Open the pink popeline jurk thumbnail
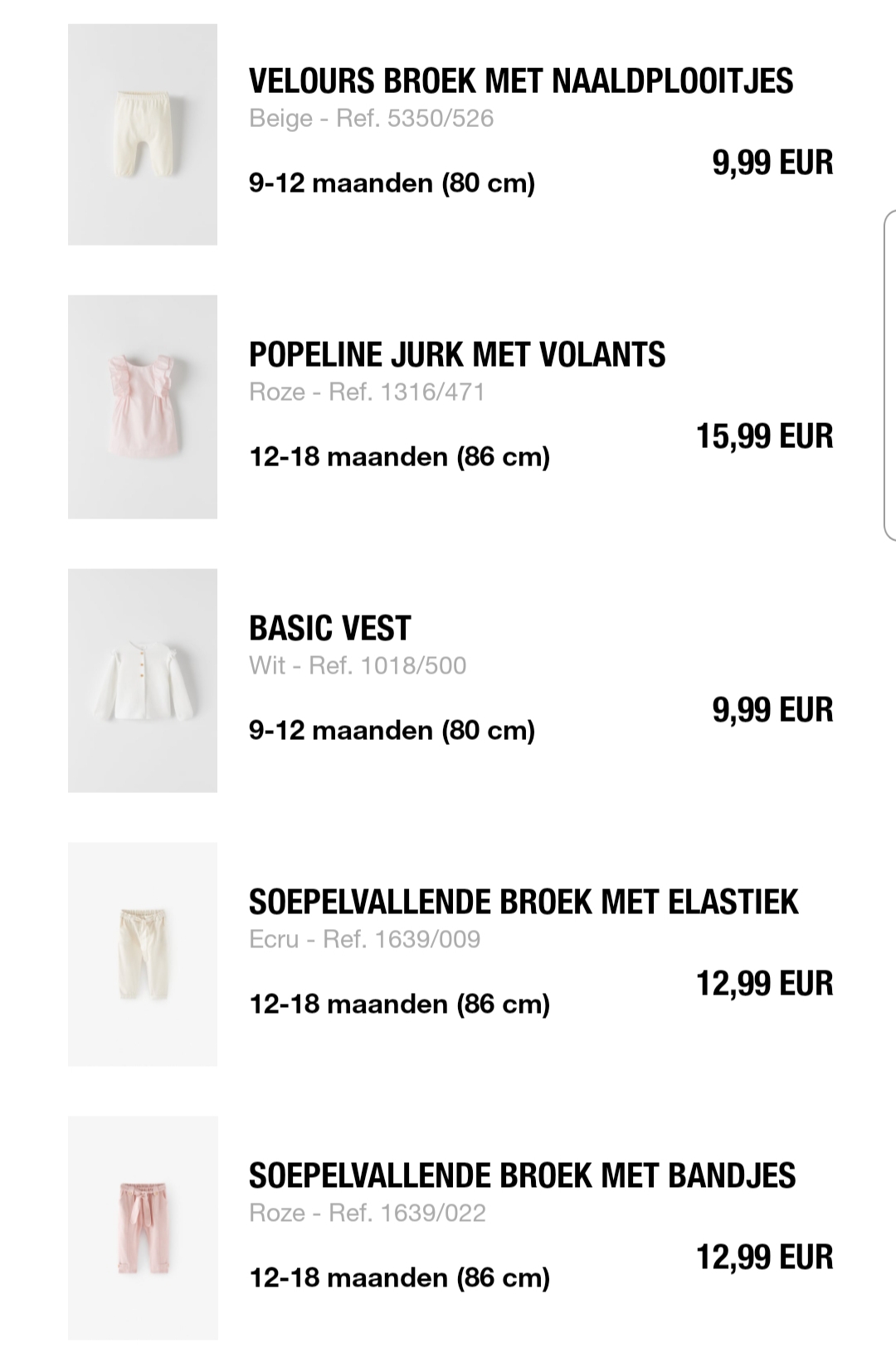Image resolution: width=896 pixels, height=1372 pixels. pyautogui.click(x=143, y=406)
